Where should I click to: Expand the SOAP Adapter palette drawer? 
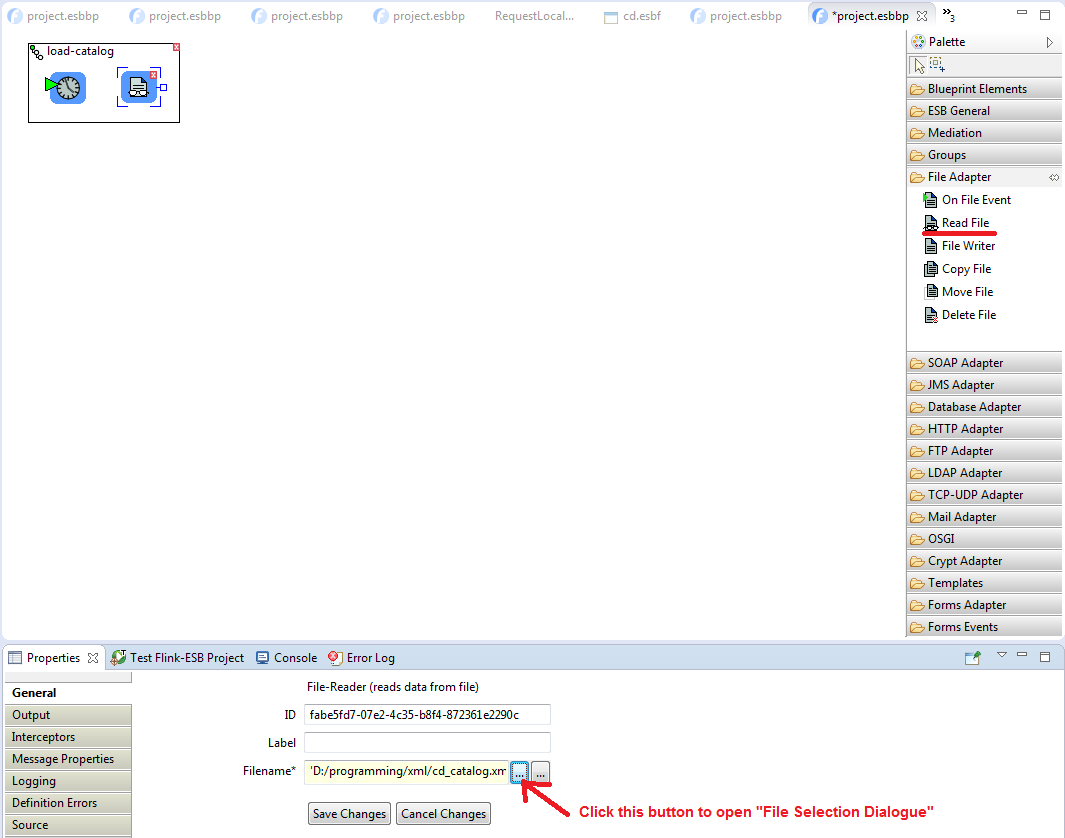964,363
